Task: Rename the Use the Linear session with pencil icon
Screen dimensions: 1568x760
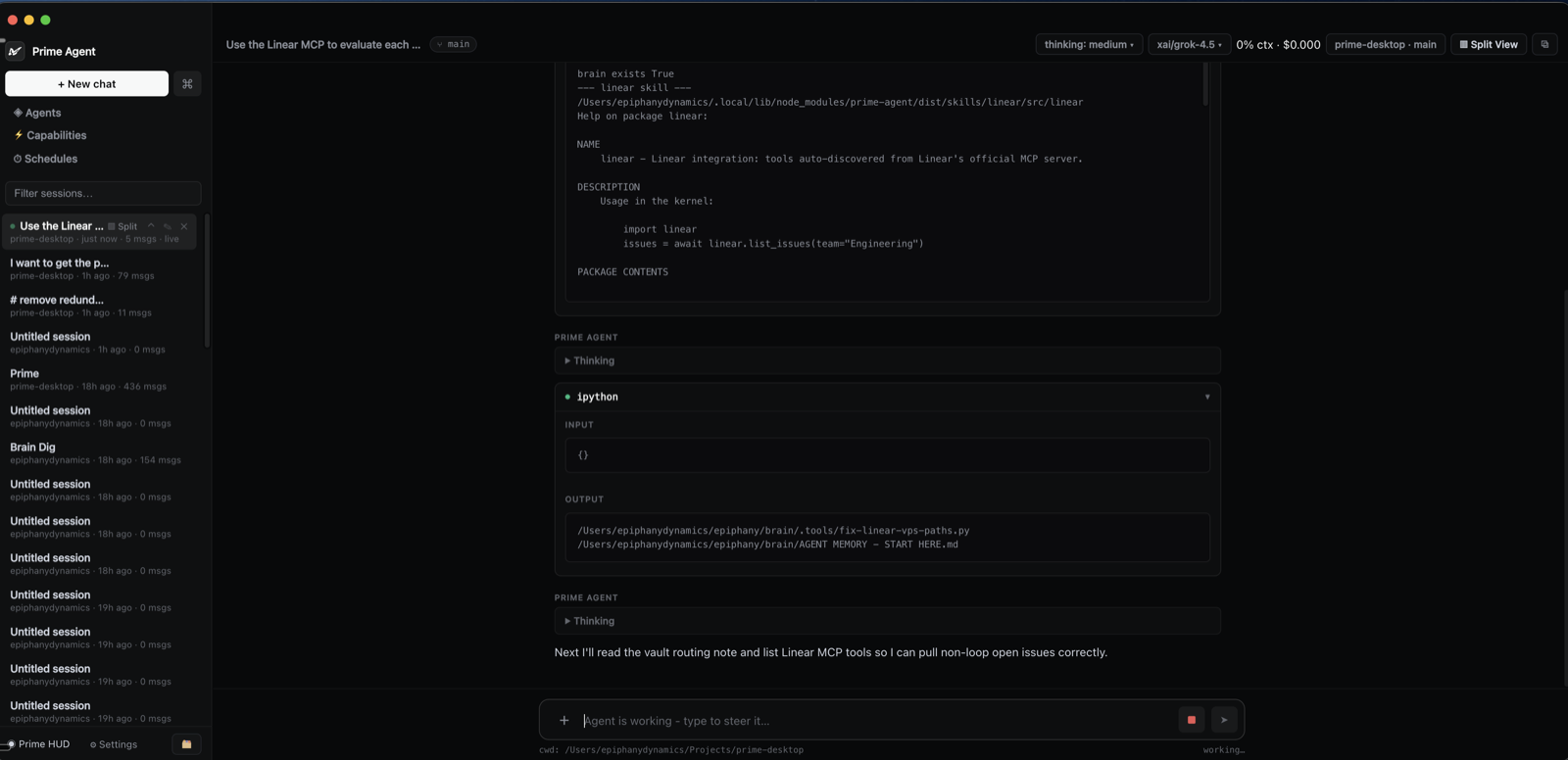Action: [168, 226]
